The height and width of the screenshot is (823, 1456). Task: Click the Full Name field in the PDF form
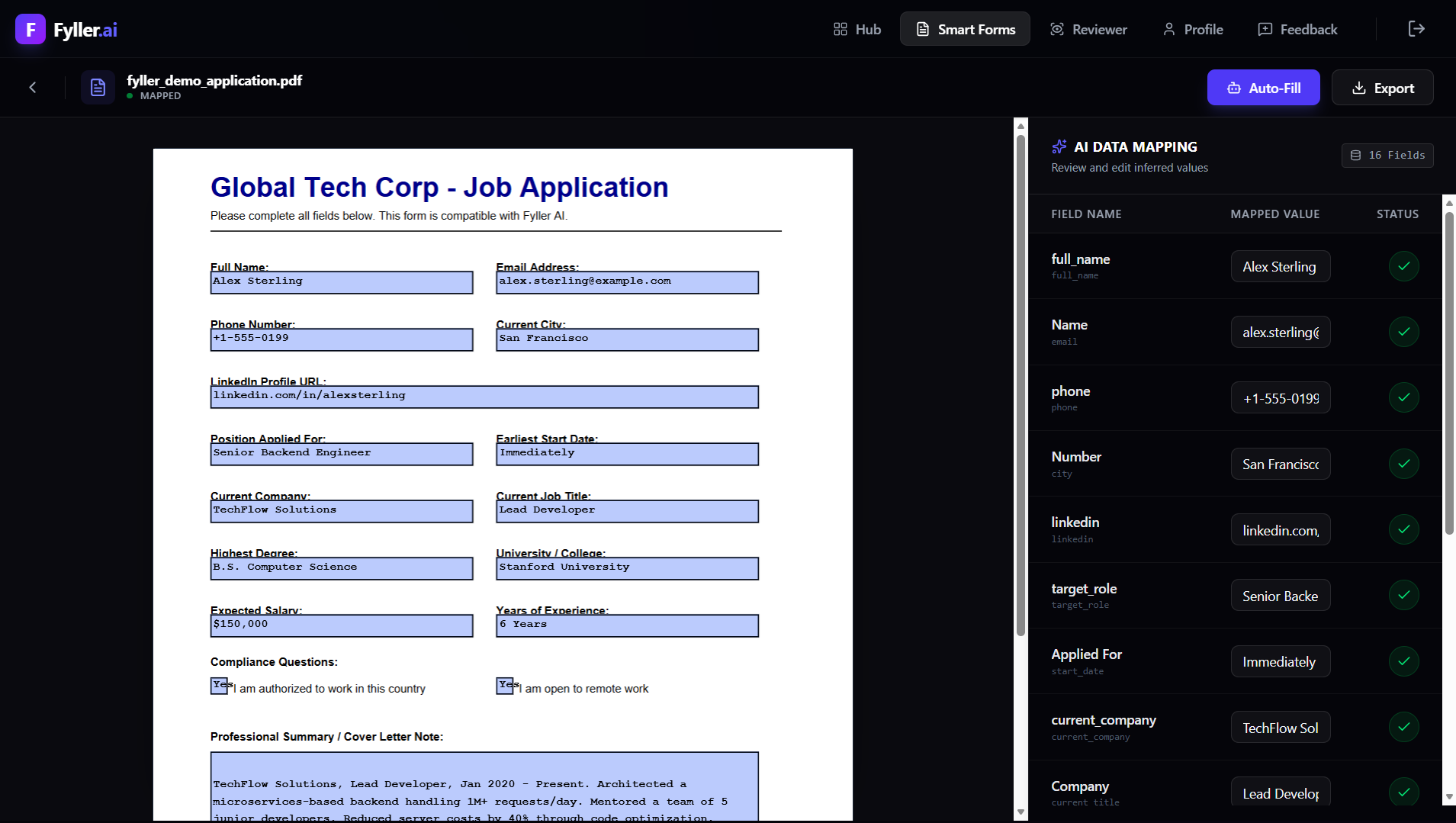(341, 281)
